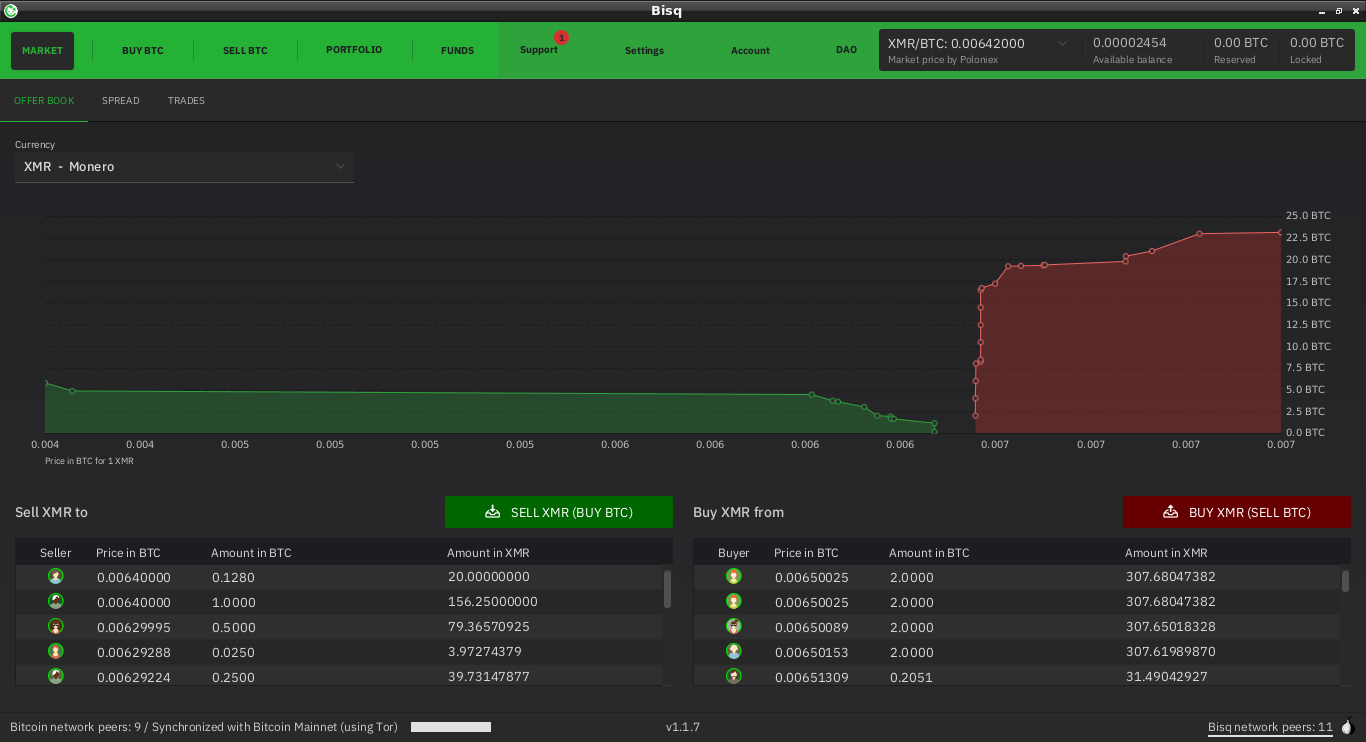Click Bisq network peers: 11 link
The image size is (1366, 742).
click(x=1270, y=727)
